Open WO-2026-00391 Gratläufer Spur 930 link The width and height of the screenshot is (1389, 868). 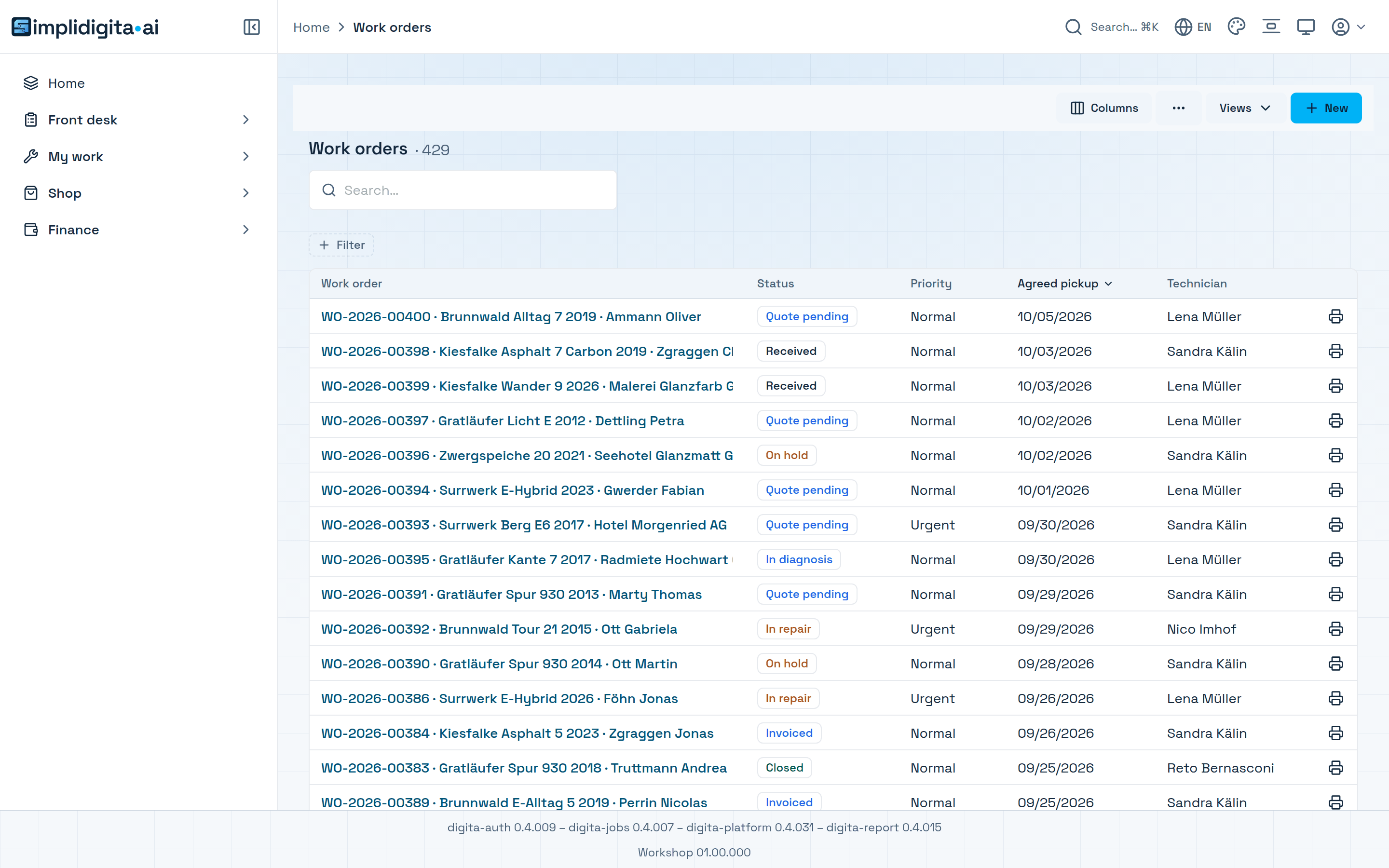511,594
